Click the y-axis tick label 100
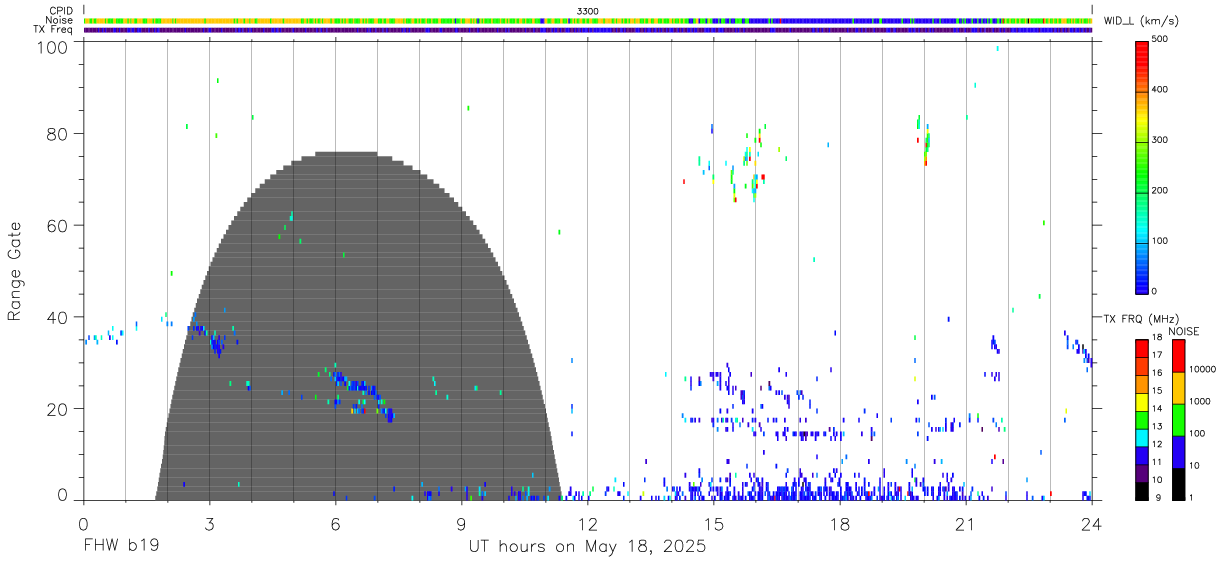 53,47
